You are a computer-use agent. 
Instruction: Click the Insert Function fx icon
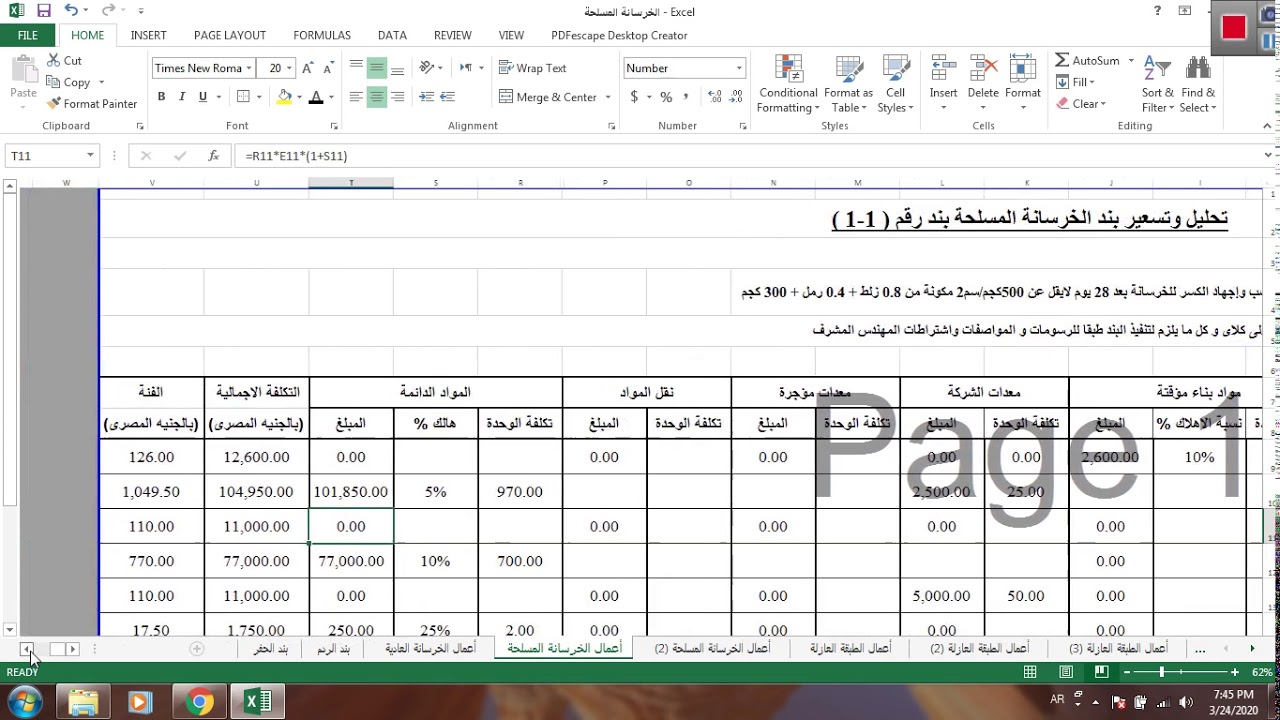coord(213,156)
